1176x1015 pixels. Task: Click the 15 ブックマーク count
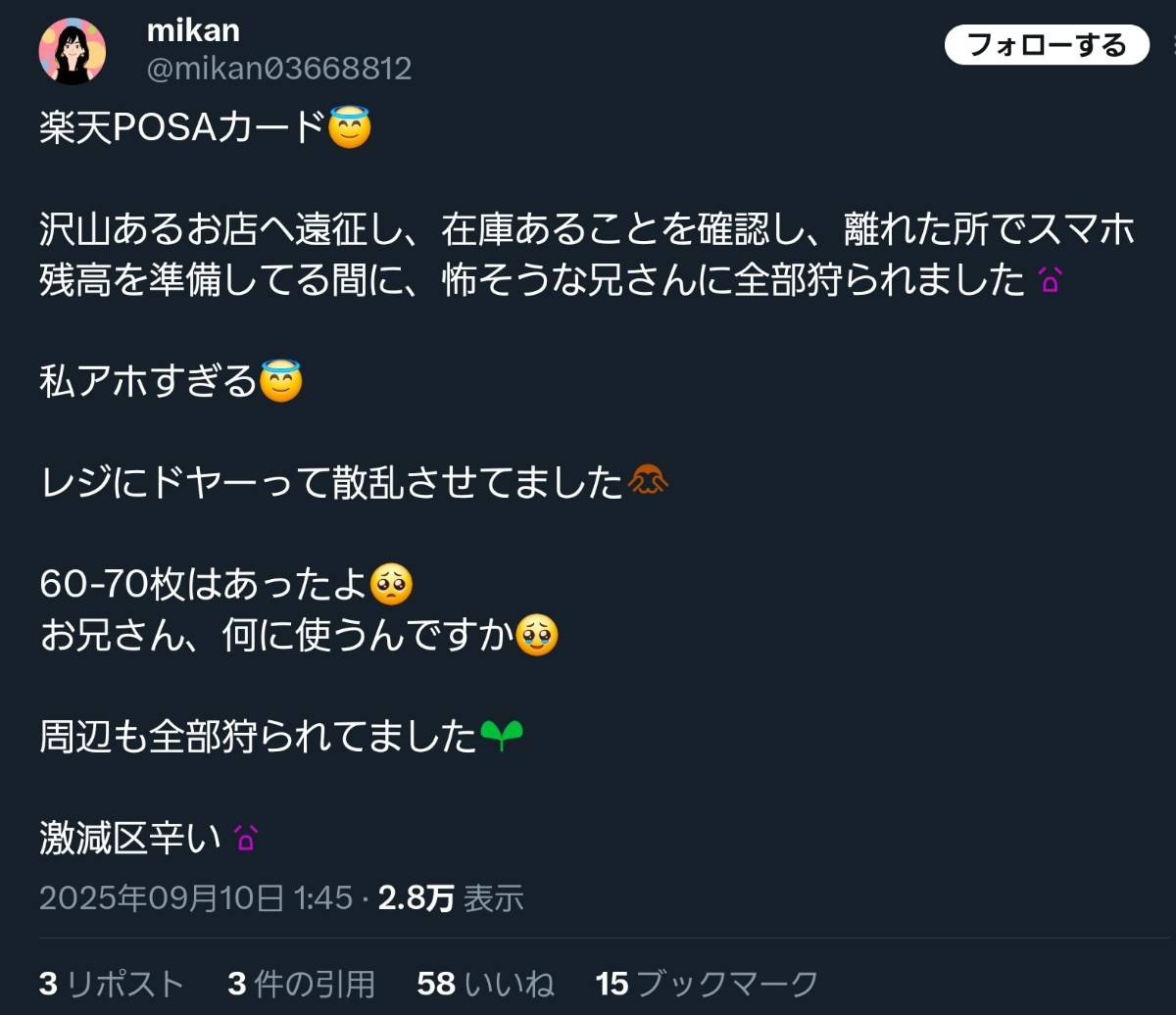click(x=706, y=983)
